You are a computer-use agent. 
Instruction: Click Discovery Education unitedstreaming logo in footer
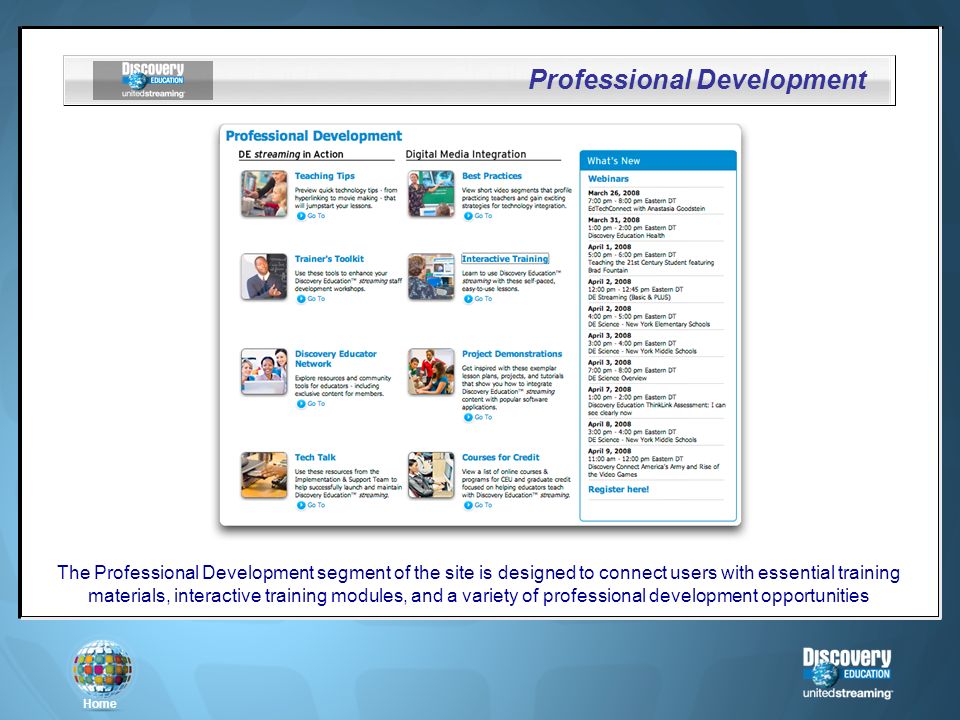[x=847, y=673]
